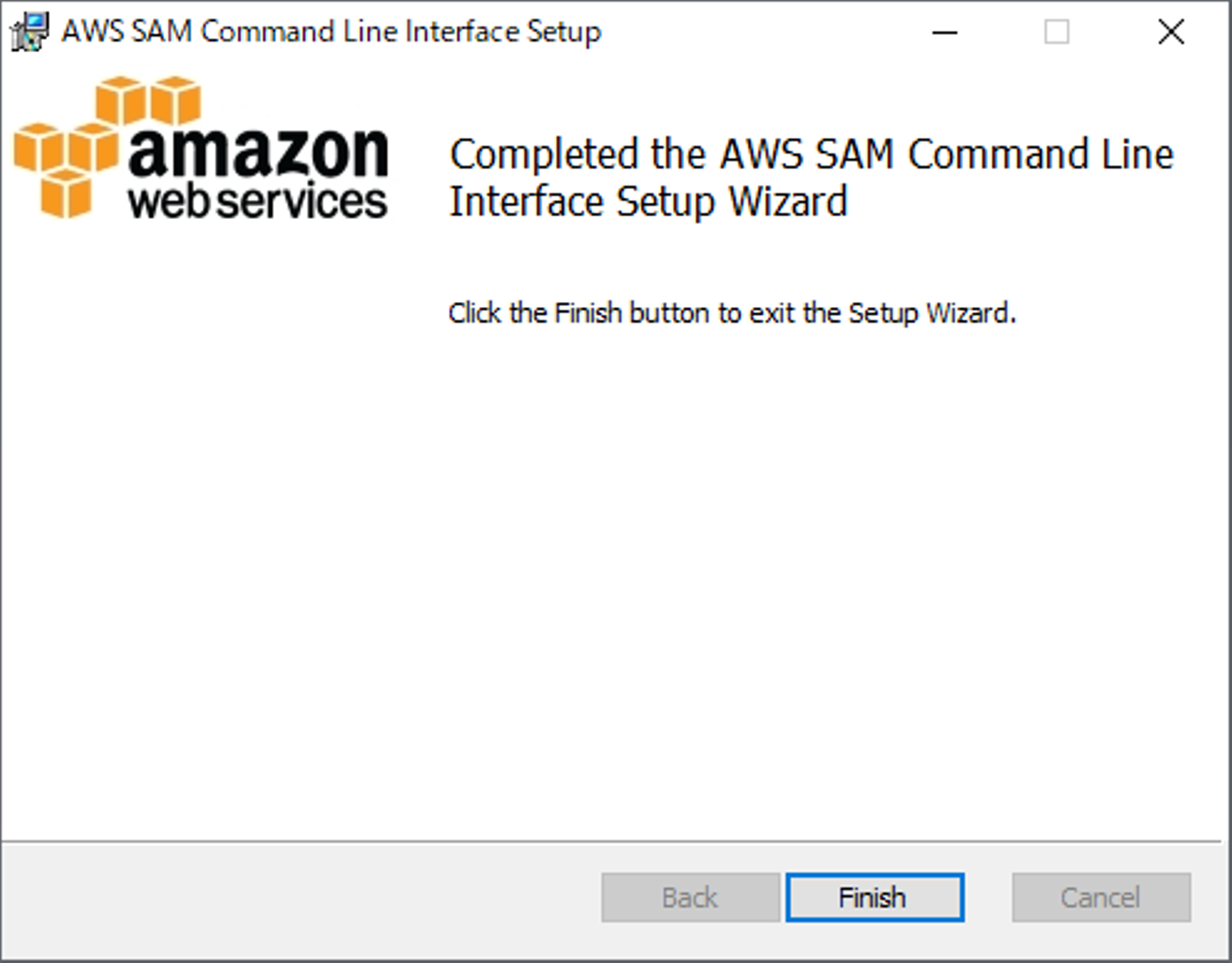
Task: Click the disabled maximize window button
Action: click(1057, 32)
